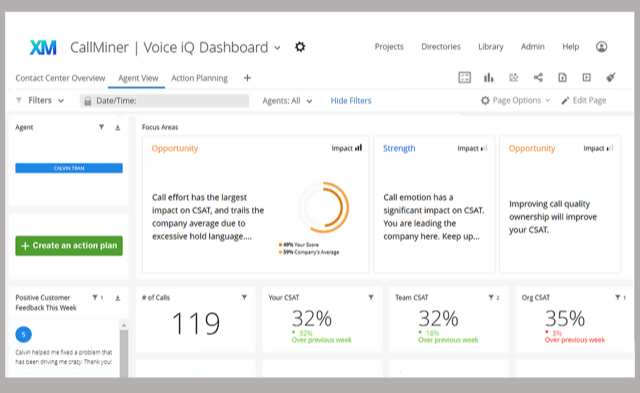This screenshot has height=393, width=640.
Task: Click download icon in Agent widget
Action: click(118, 128)
